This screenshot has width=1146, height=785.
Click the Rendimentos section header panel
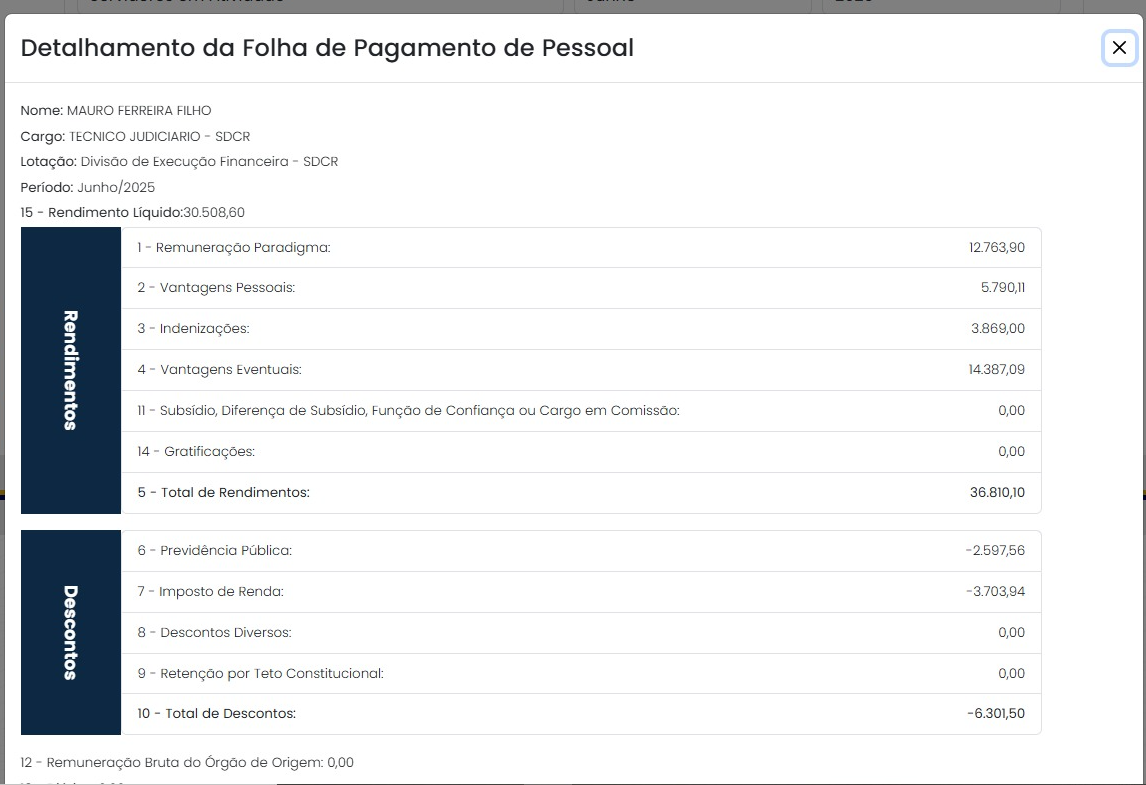tap(71, 370)
